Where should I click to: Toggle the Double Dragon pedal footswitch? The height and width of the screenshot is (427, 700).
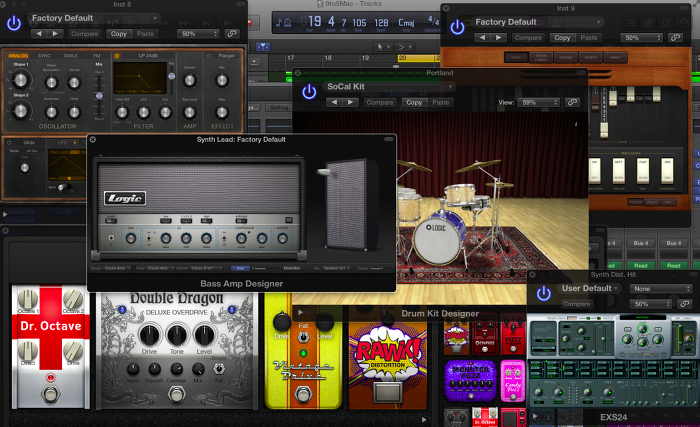click(x=177, y=395)
